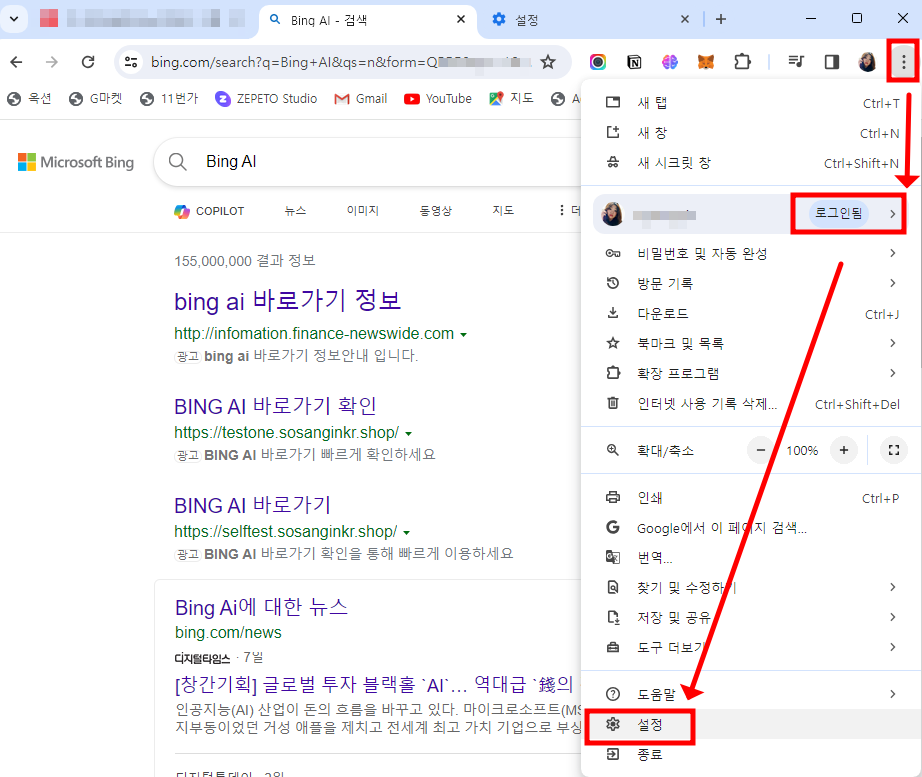
Task: Close the 설정 tab
Action: 685,19
